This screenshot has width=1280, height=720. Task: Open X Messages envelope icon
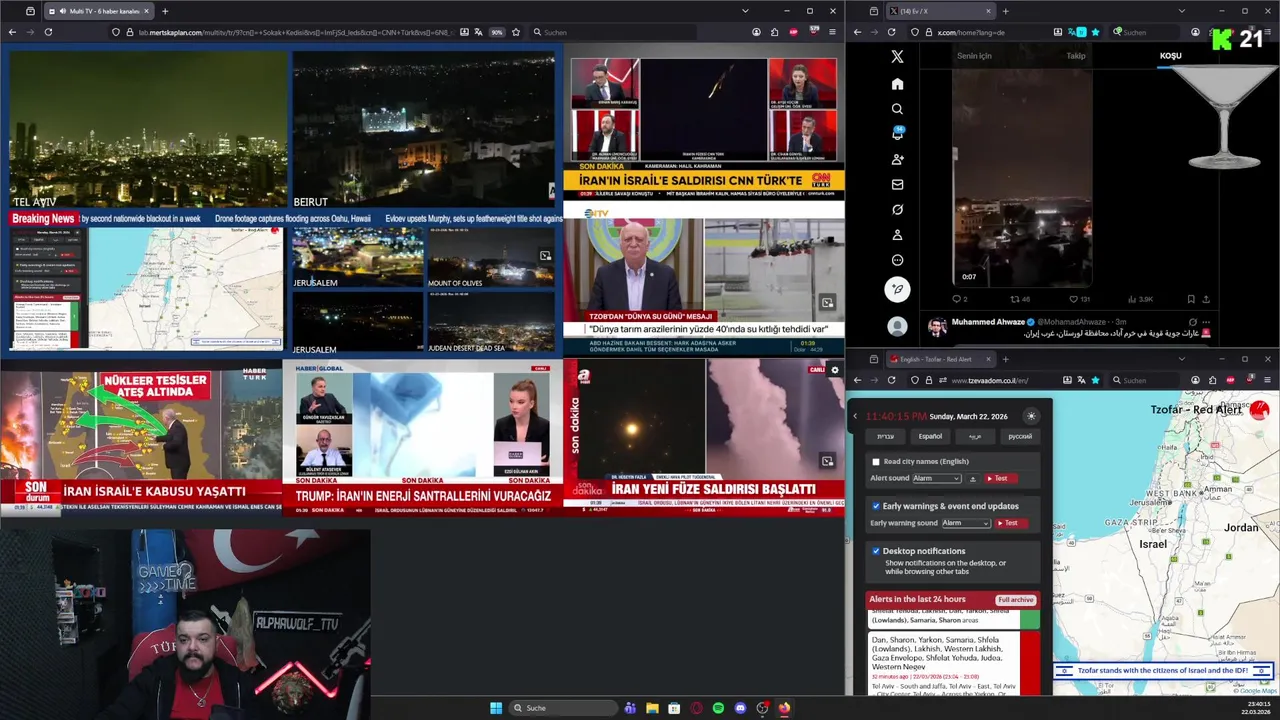(897, 184)
